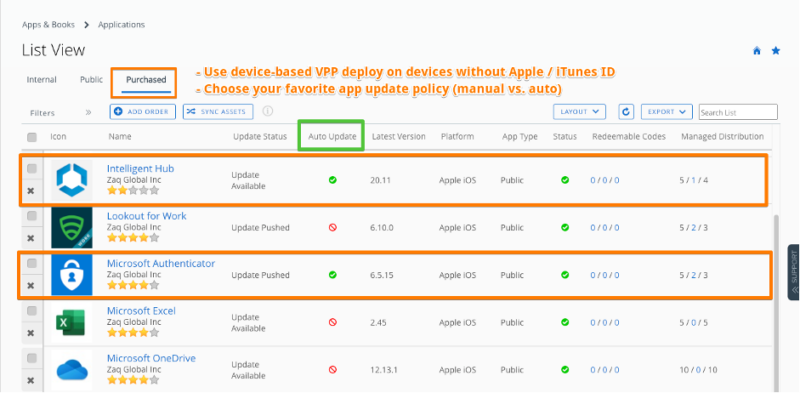The image size is (800, 393).
Task: Click Lookout for Work status green check
Action: 565,227
